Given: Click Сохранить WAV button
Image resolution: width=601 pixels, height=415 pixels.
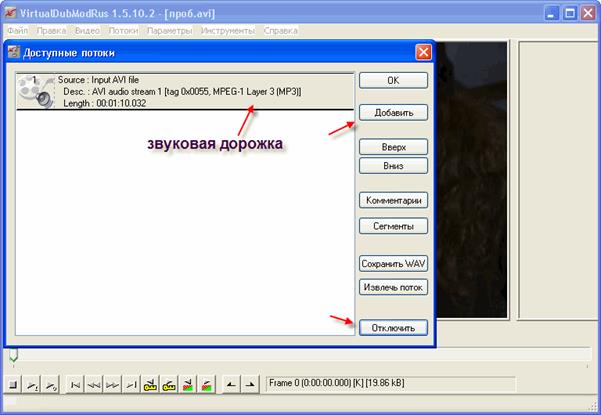Looking at the screenshot, I should point(393,264).
